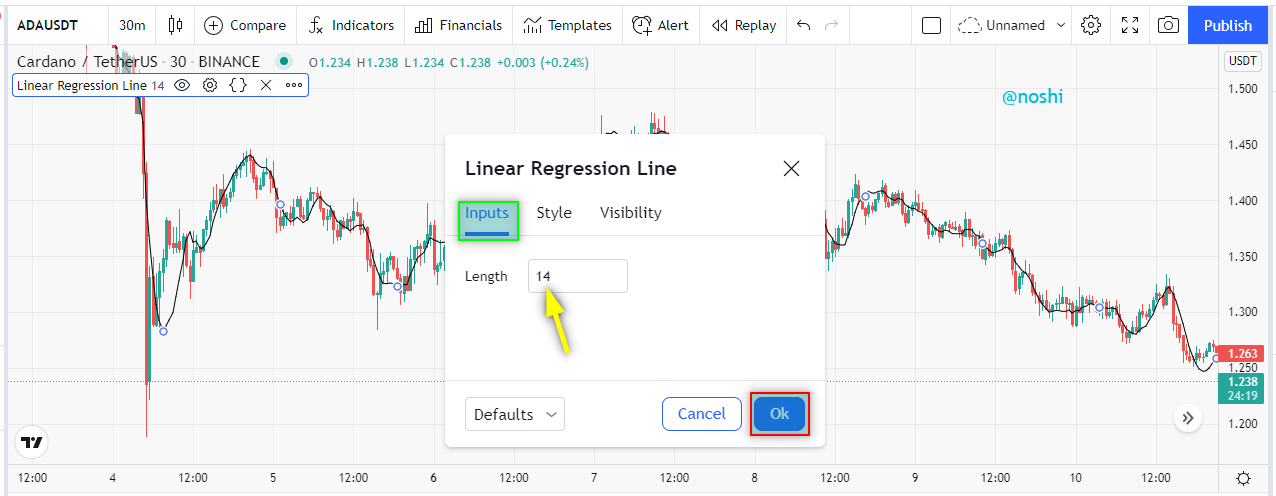This screenshot has width=1276, height=496.
Task: Take a chart snapshot with camera icon
Action: [x=1167, y=25]
